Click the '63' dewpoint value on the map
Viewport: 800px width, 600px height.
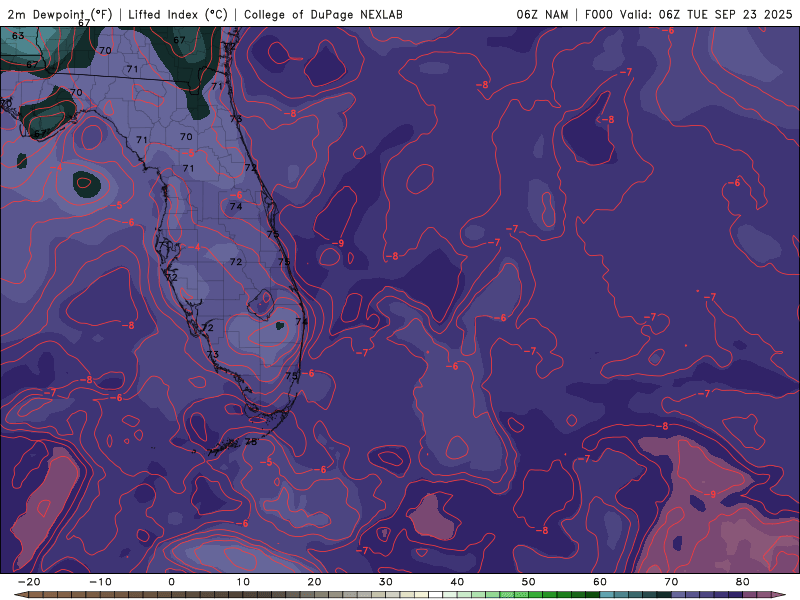click(18, 36)
